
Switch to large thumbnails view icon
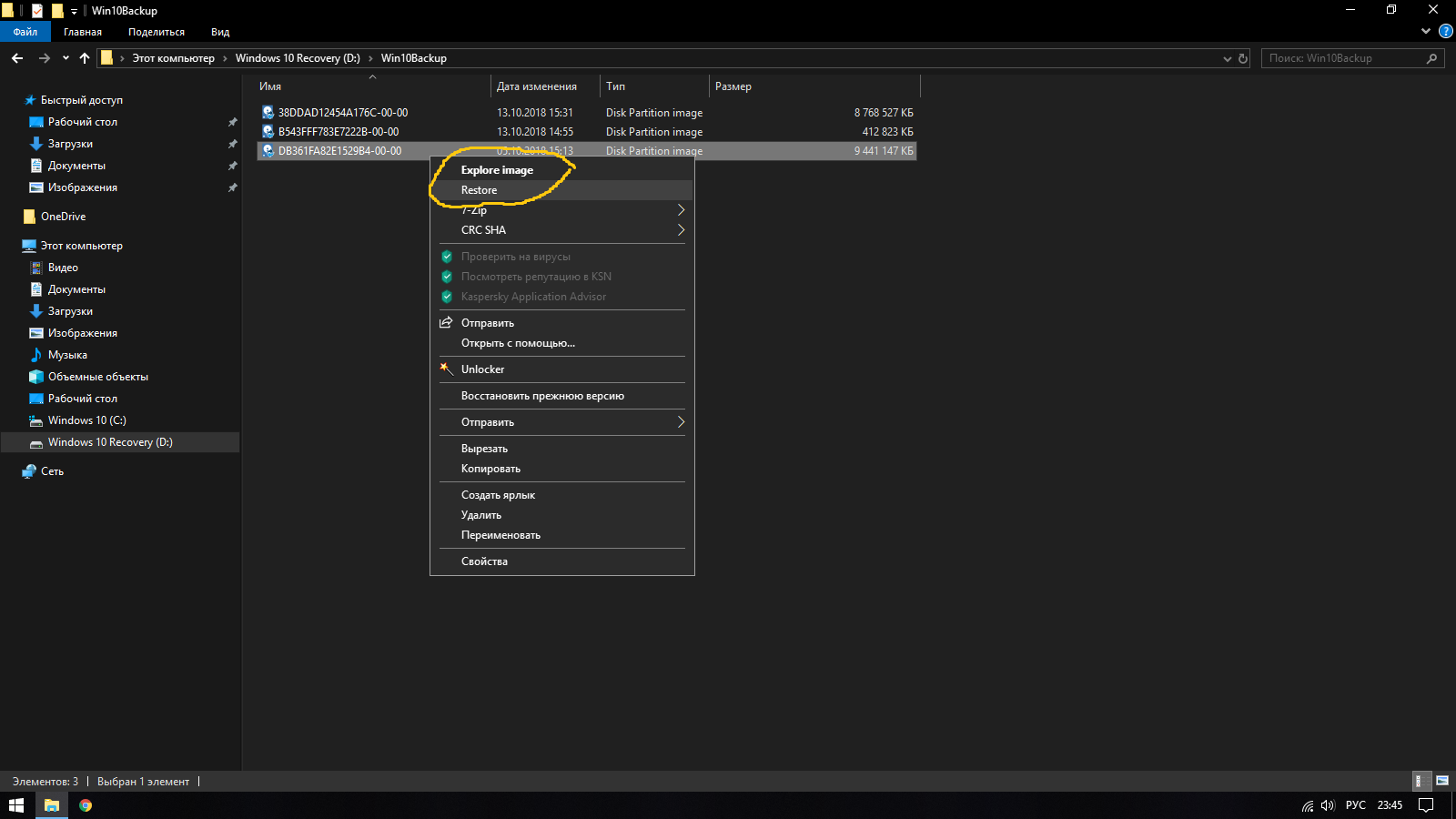point(1442,781)
